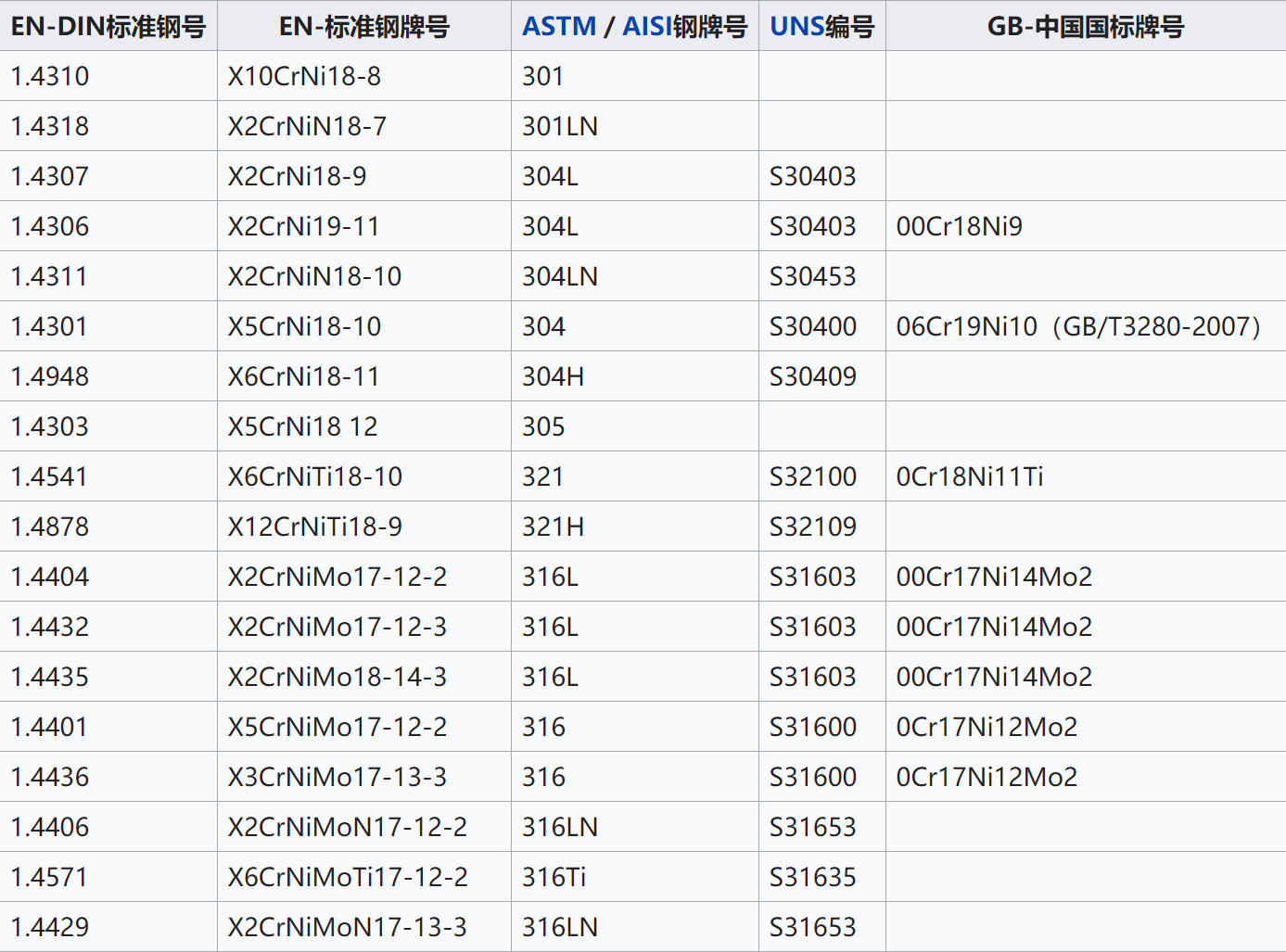Image resolution: width=1286 pixels, height=952 pixels.
Task: Click the GB-中国国标牌号 column header
Action: coord(1085,26)
